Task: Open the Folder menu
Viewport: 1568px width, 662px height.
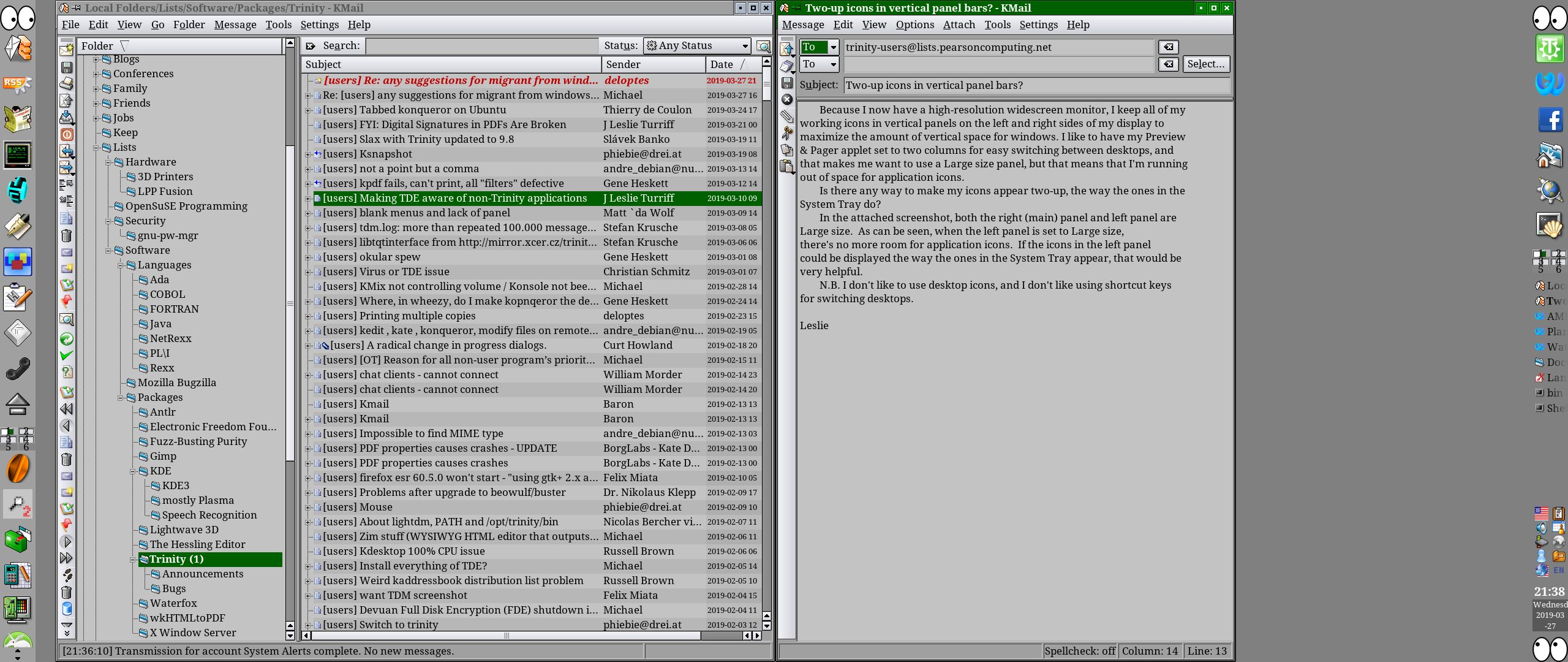Action: click(189, 25)
